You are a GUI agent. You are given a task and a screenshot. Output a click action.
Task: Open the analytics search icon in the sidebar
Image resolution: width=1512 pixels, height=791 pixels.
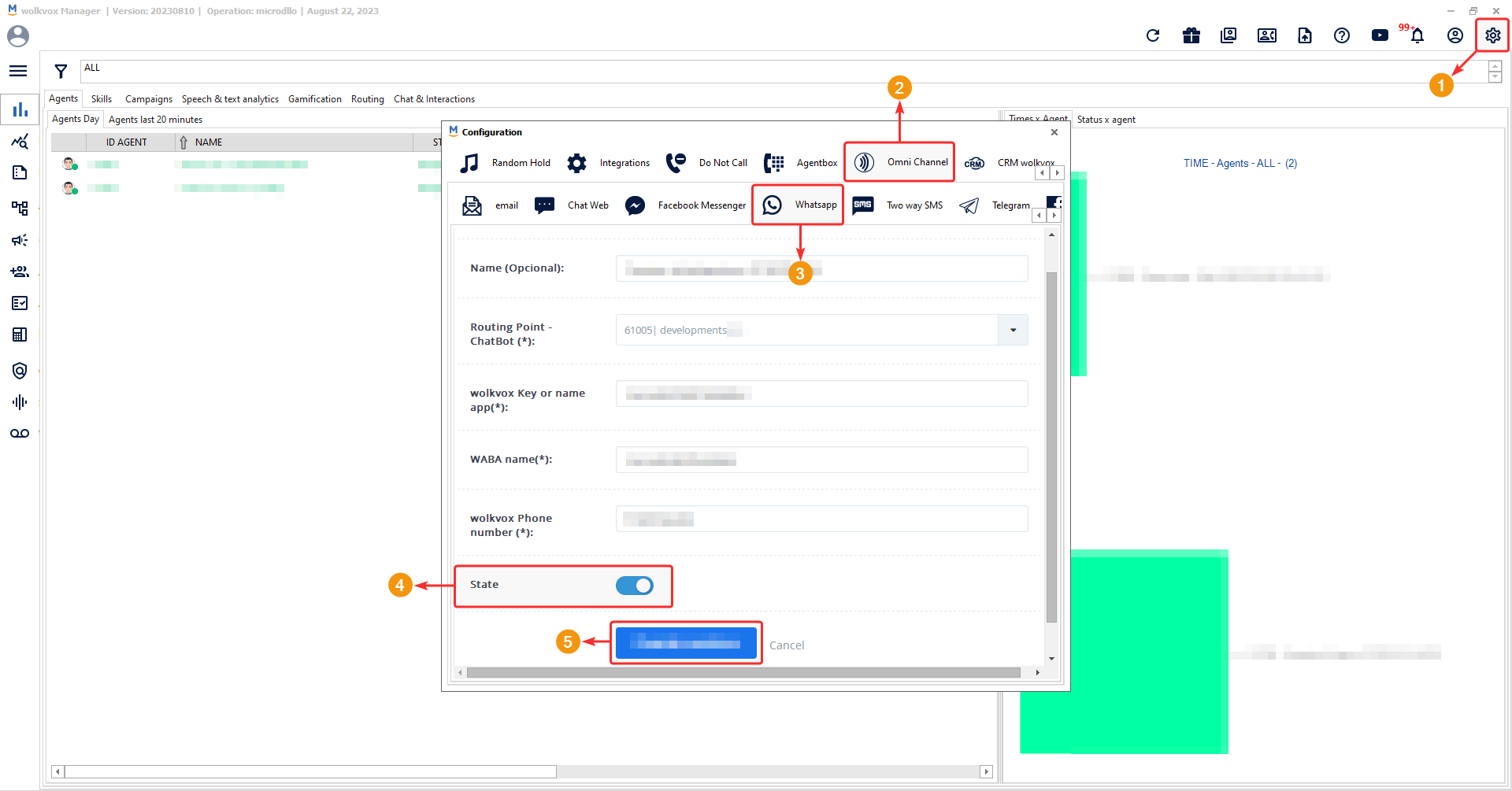coord(20,142)
